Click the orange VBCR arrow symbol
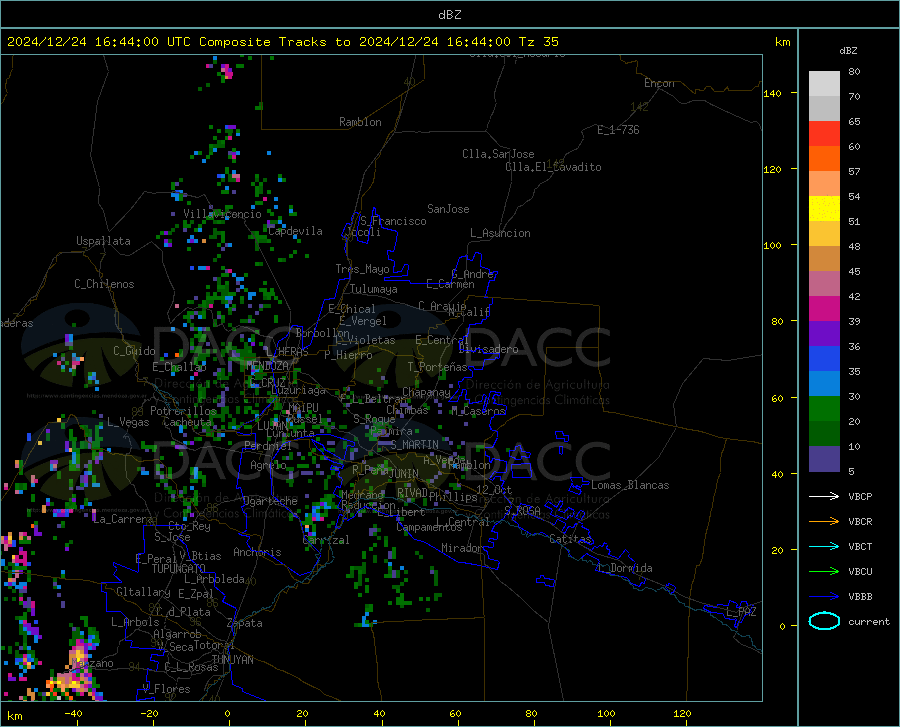The height and width of the screenshot is (727, 900). click(824, 522)
